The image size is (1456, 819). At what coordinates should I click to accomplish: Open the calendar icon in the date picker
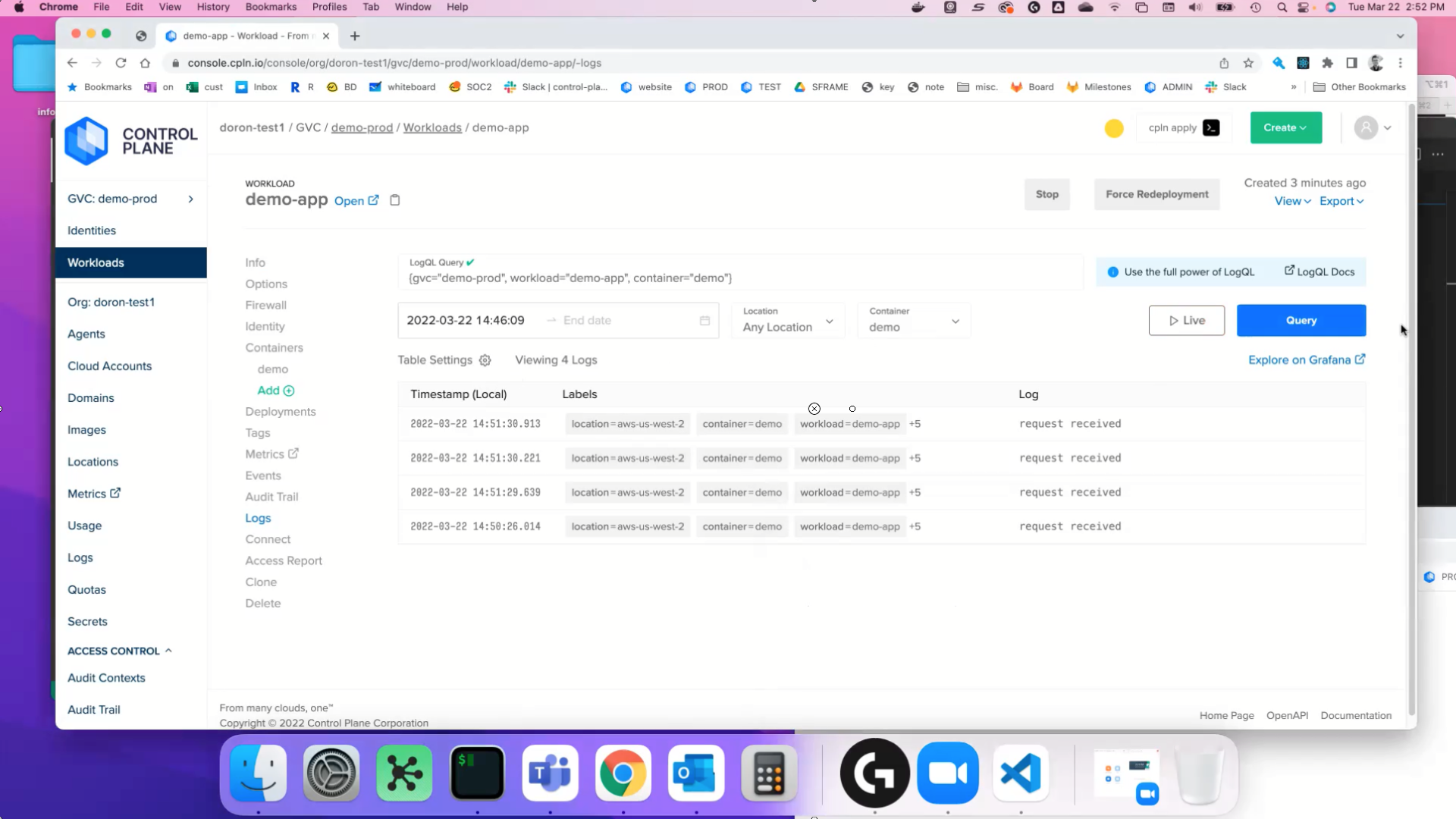click(704, 320)
